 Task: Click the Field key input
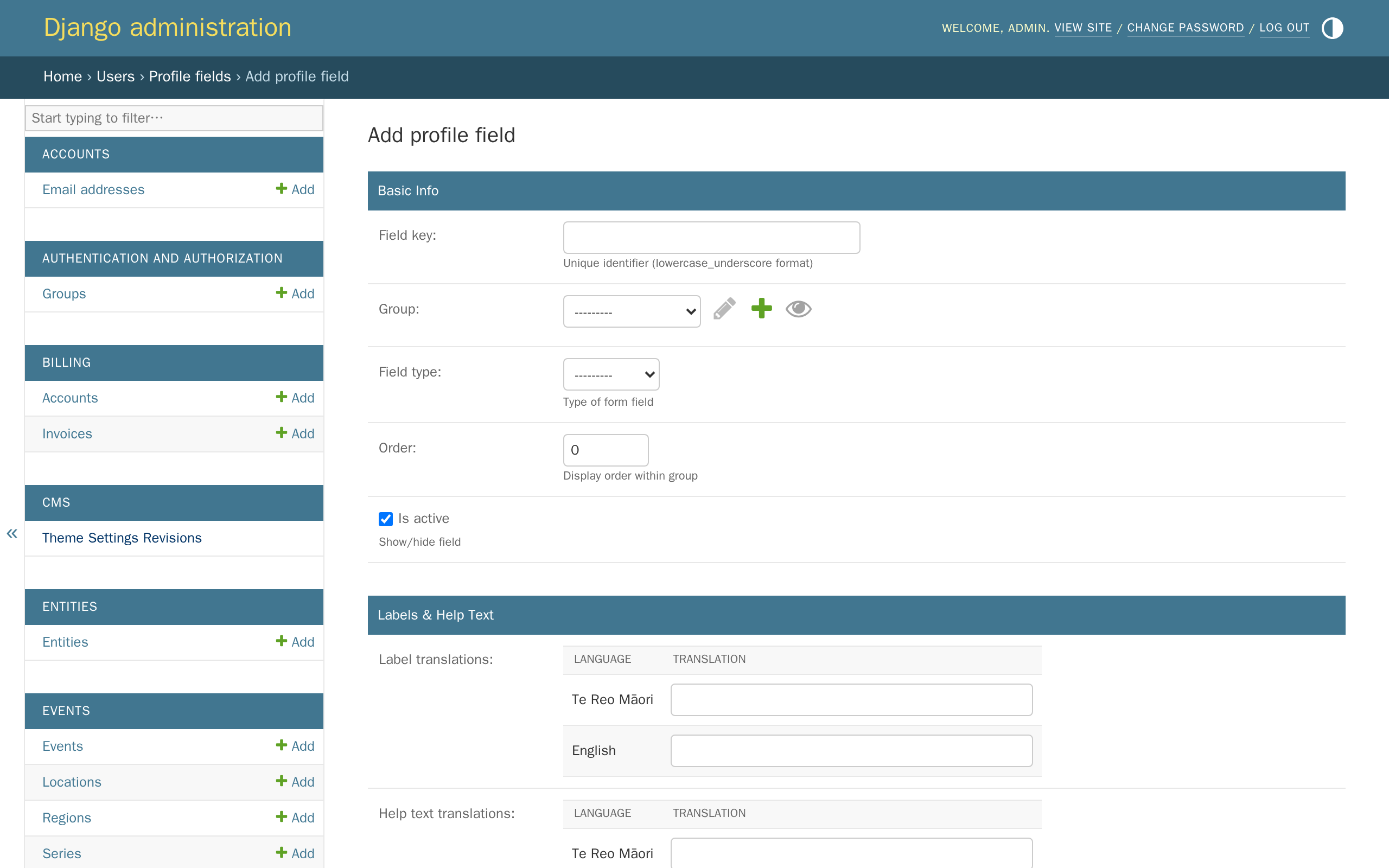point(711,238)
